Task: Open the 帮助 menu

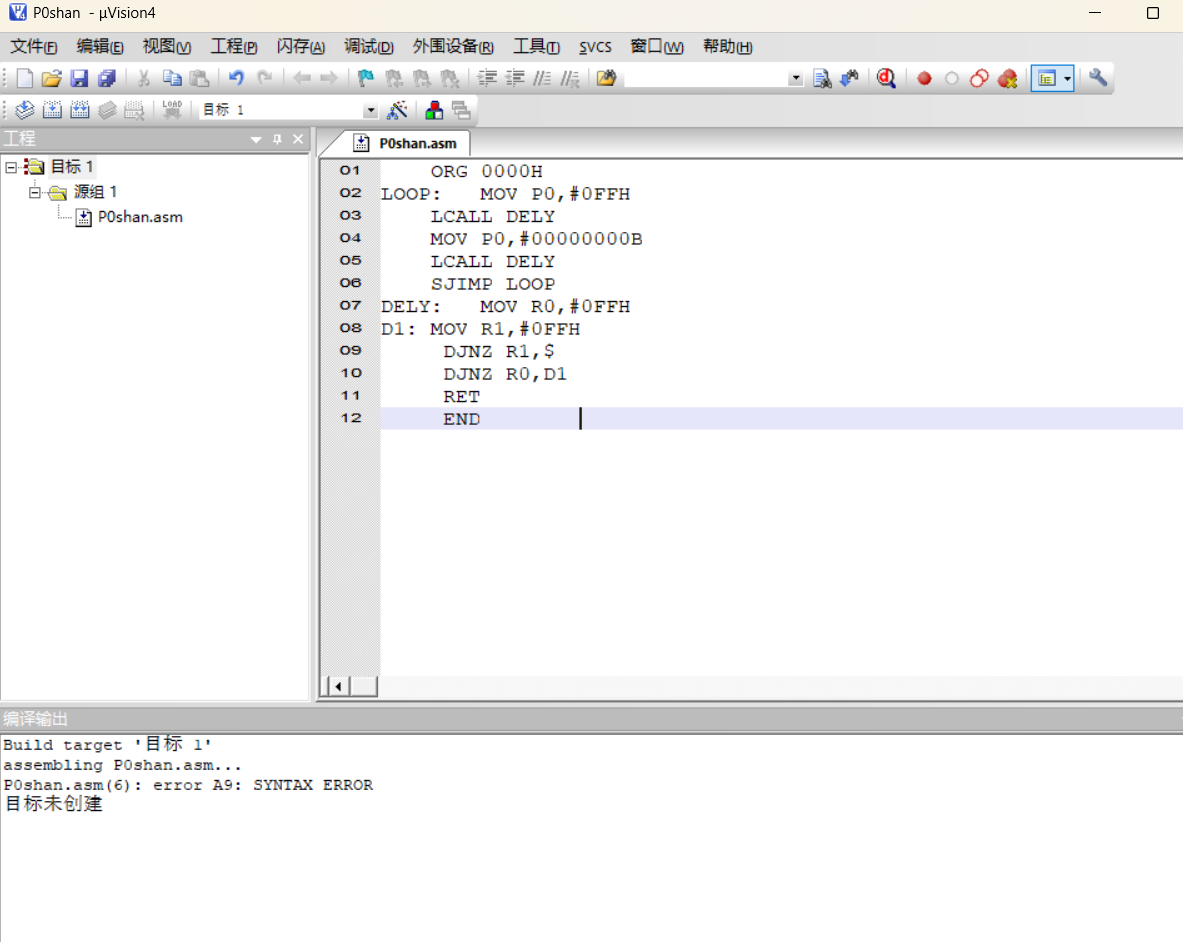Action: tap(727, 47)
